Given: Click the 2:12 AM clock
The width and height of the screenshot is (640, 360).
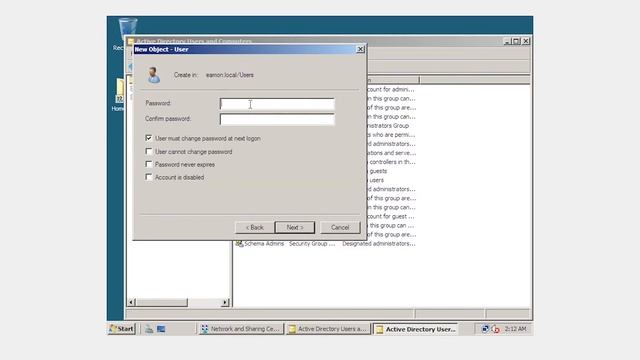Looking at the screenshot, I should point(515,329).
